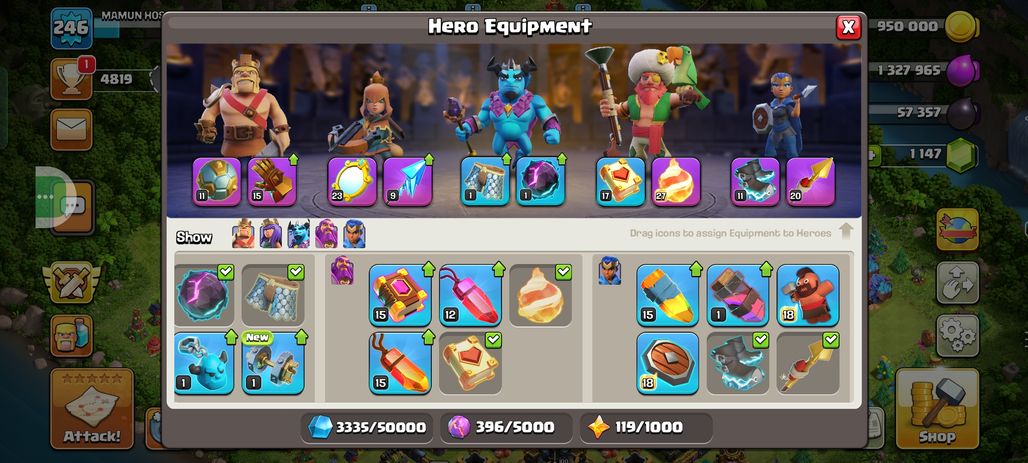Click the Frozen Arrow slot under Archer Queen
Viewport: 1028px width, 463px height.
(x=407, y=182)
